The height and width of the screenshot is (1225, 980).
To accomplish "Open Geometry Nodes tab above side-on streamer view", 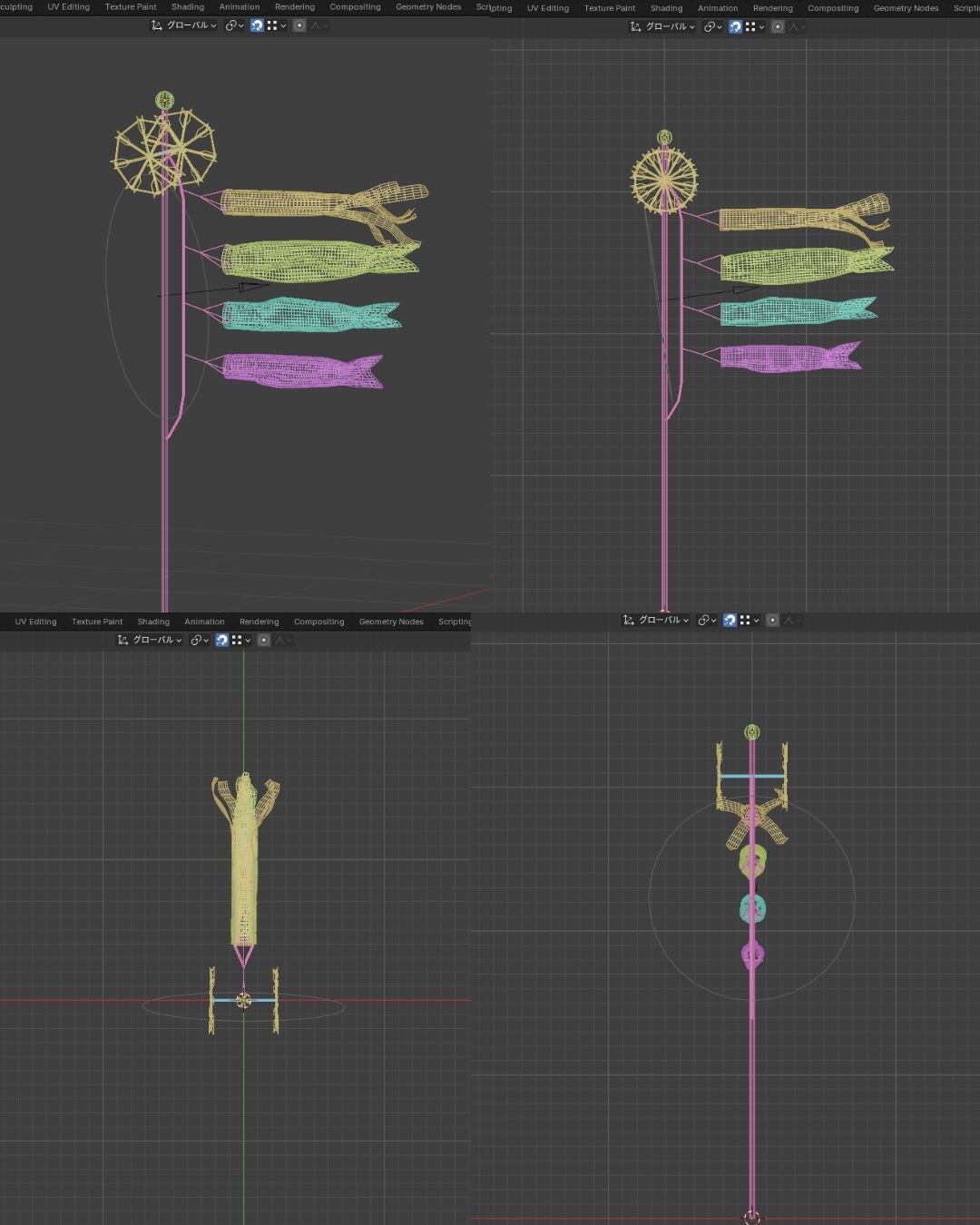I will click(x=906, y=8).
